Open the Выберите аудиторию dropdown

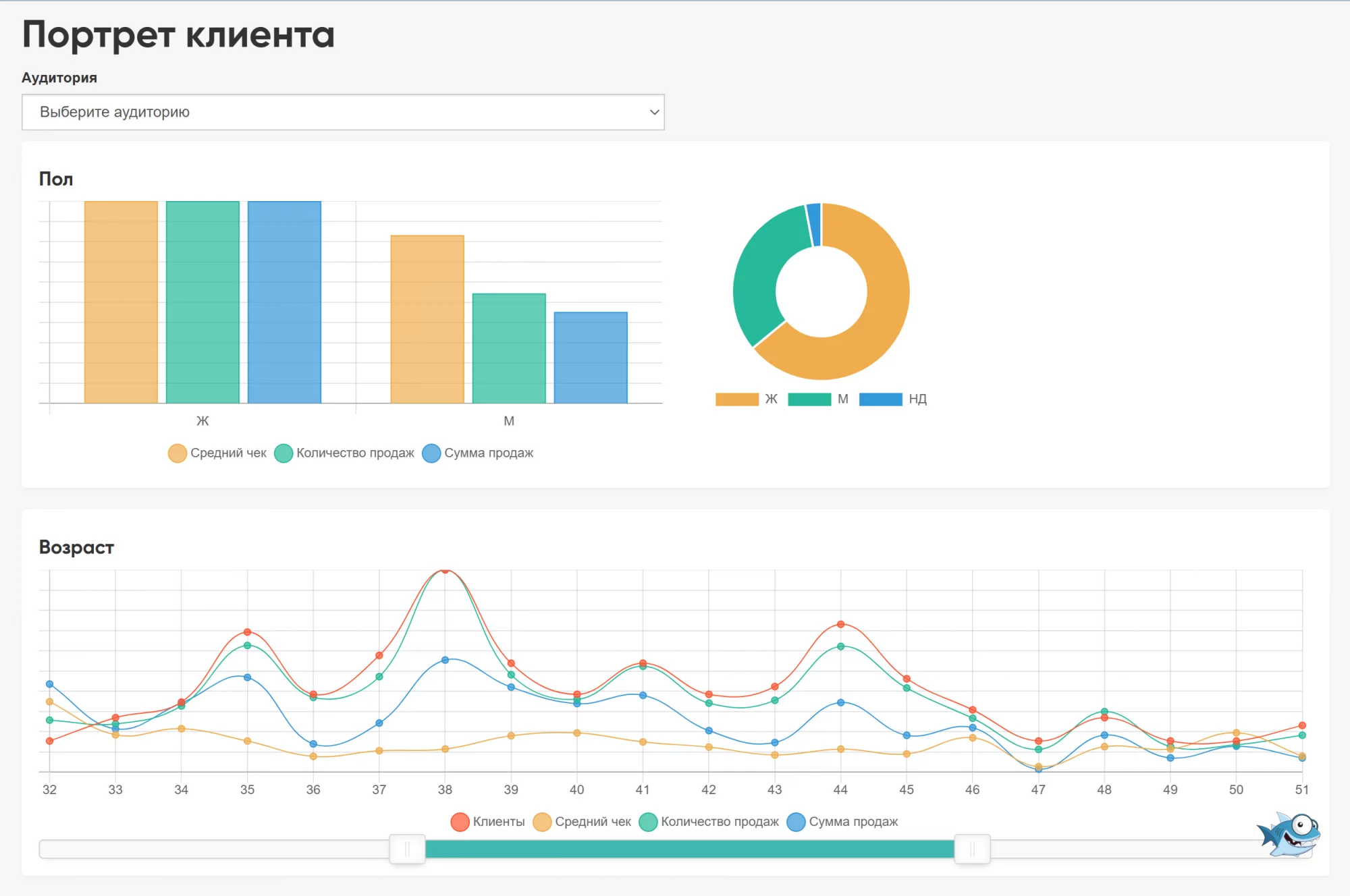343,112
